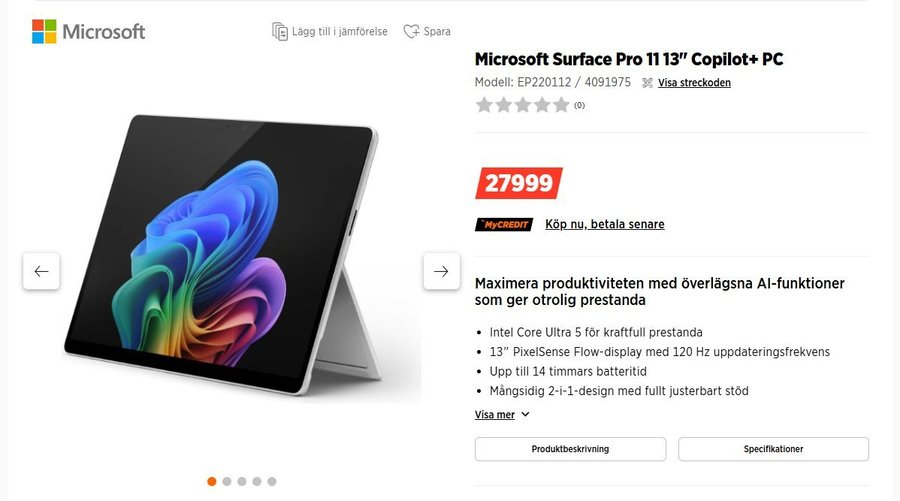Click the 'Visa streckoden' link
The image size is (900, 501).
[694, 83]
